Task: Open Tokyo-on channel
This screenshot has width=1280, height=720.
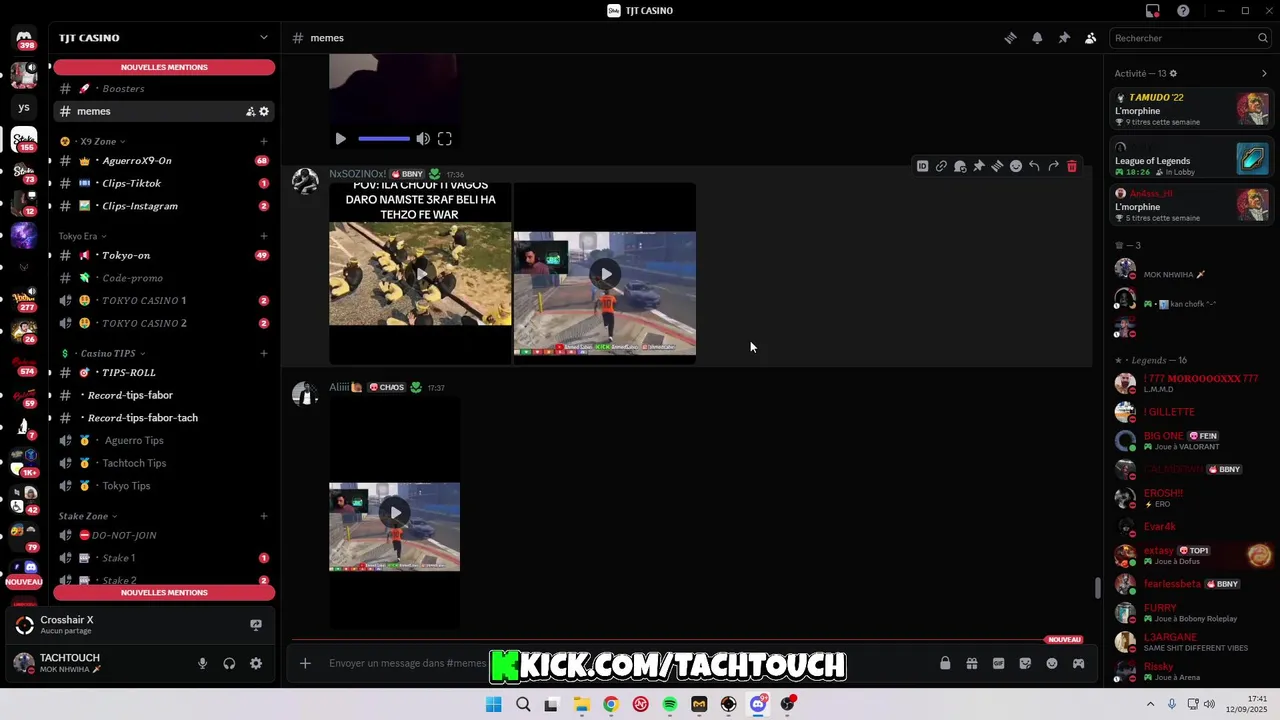Action: 164,255
